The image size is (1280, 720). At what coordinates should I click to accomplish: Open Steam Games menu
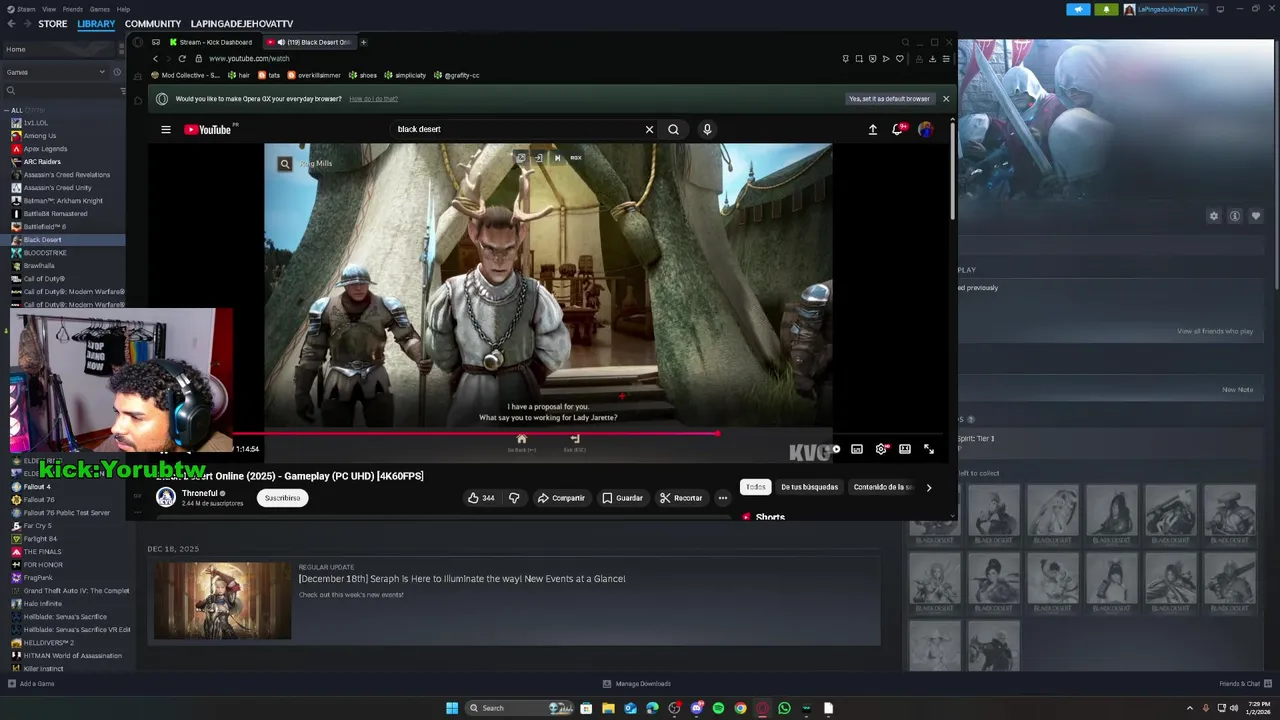pos(100,9)
